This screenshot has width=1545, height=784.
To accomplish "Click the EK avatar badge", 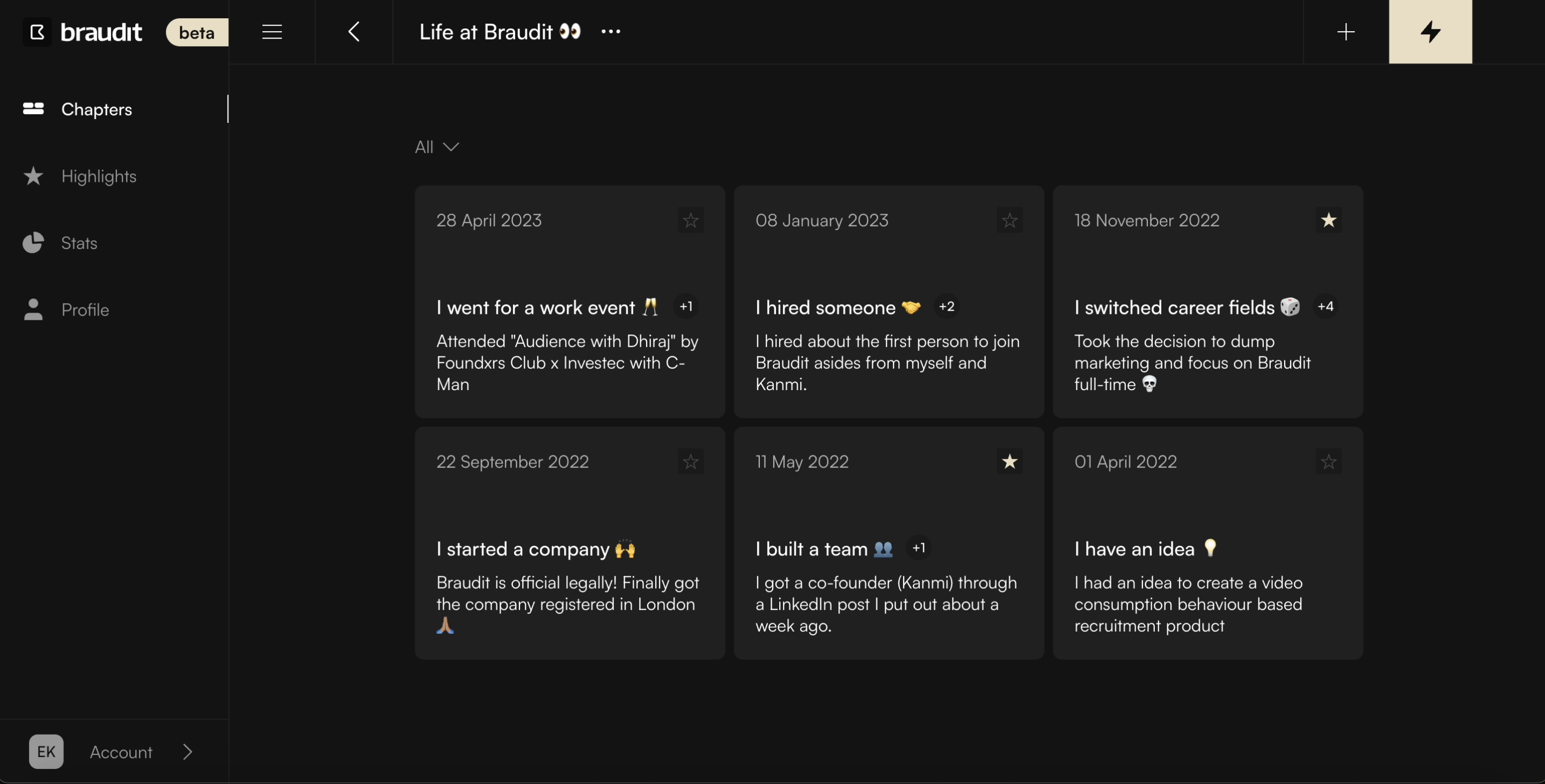I will point(46,752).
